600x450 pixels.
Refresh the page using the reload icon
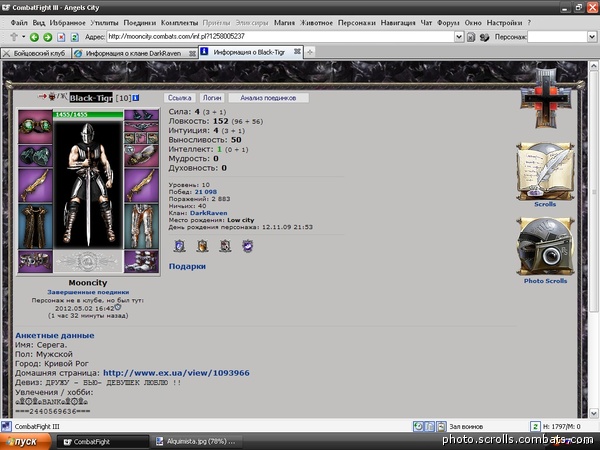click(75, 37)
